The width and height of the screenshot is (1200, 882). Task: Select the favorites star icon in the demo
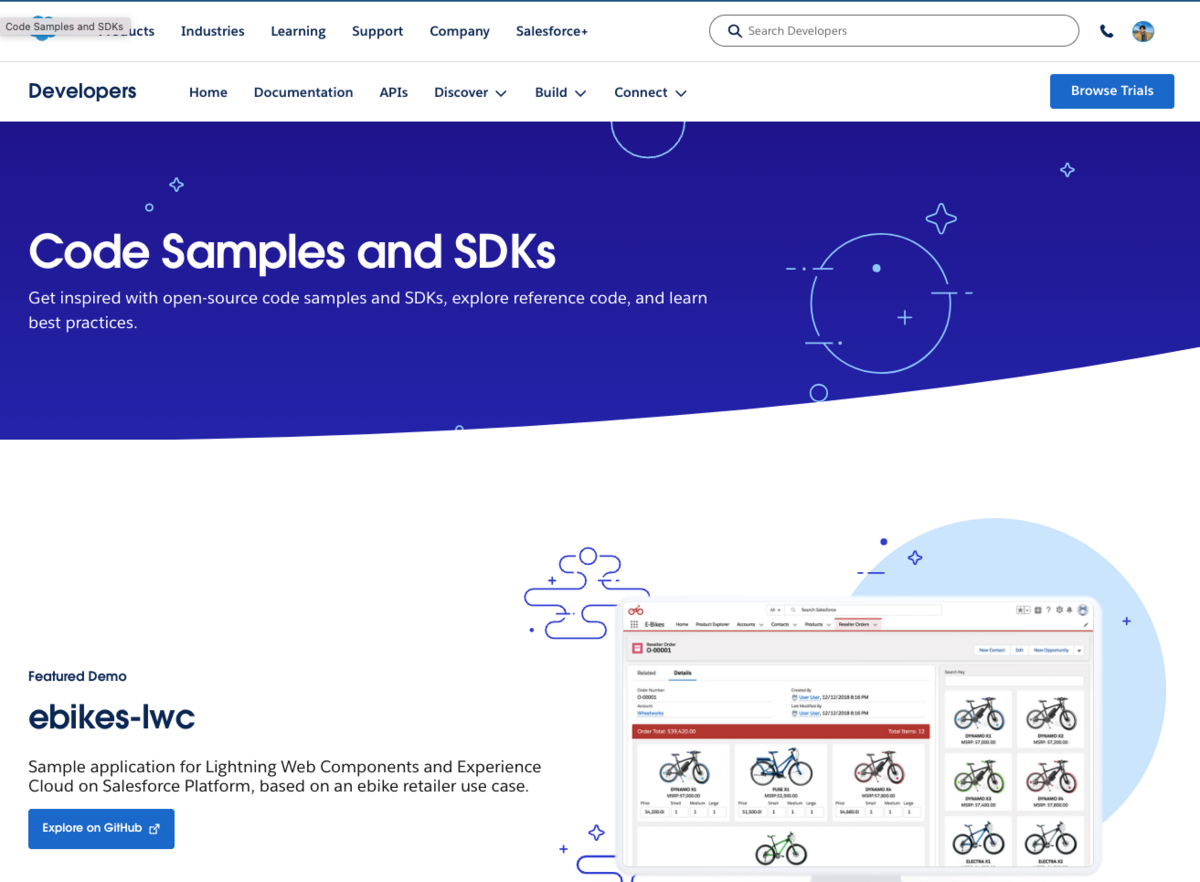1020,610
